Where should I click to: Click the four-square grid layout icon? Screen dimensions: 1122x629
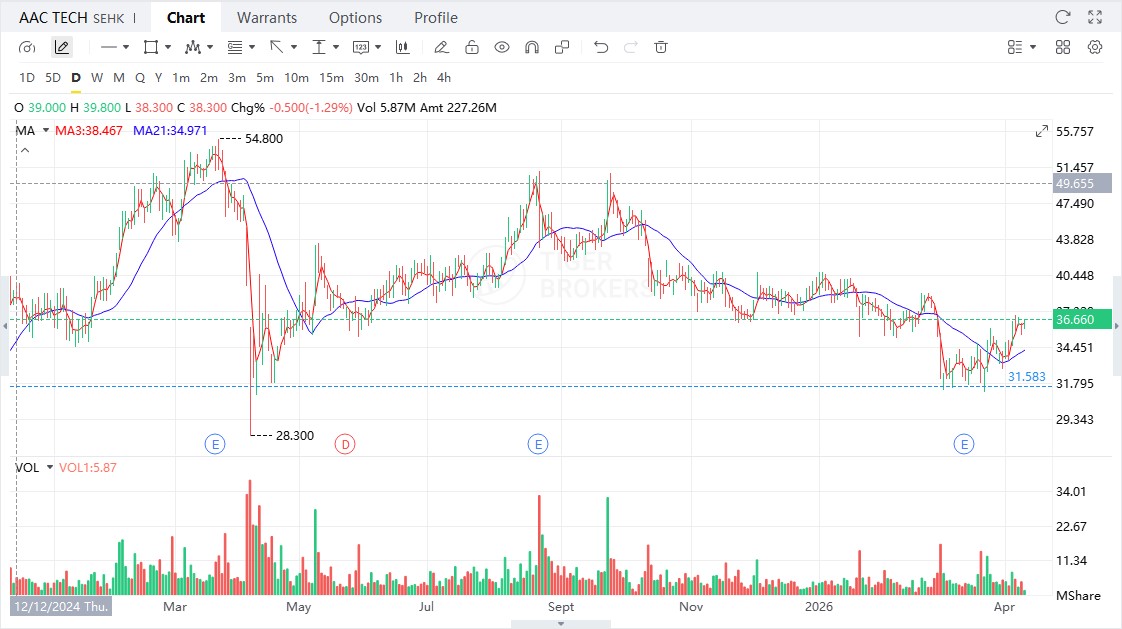coord(1063,47)
